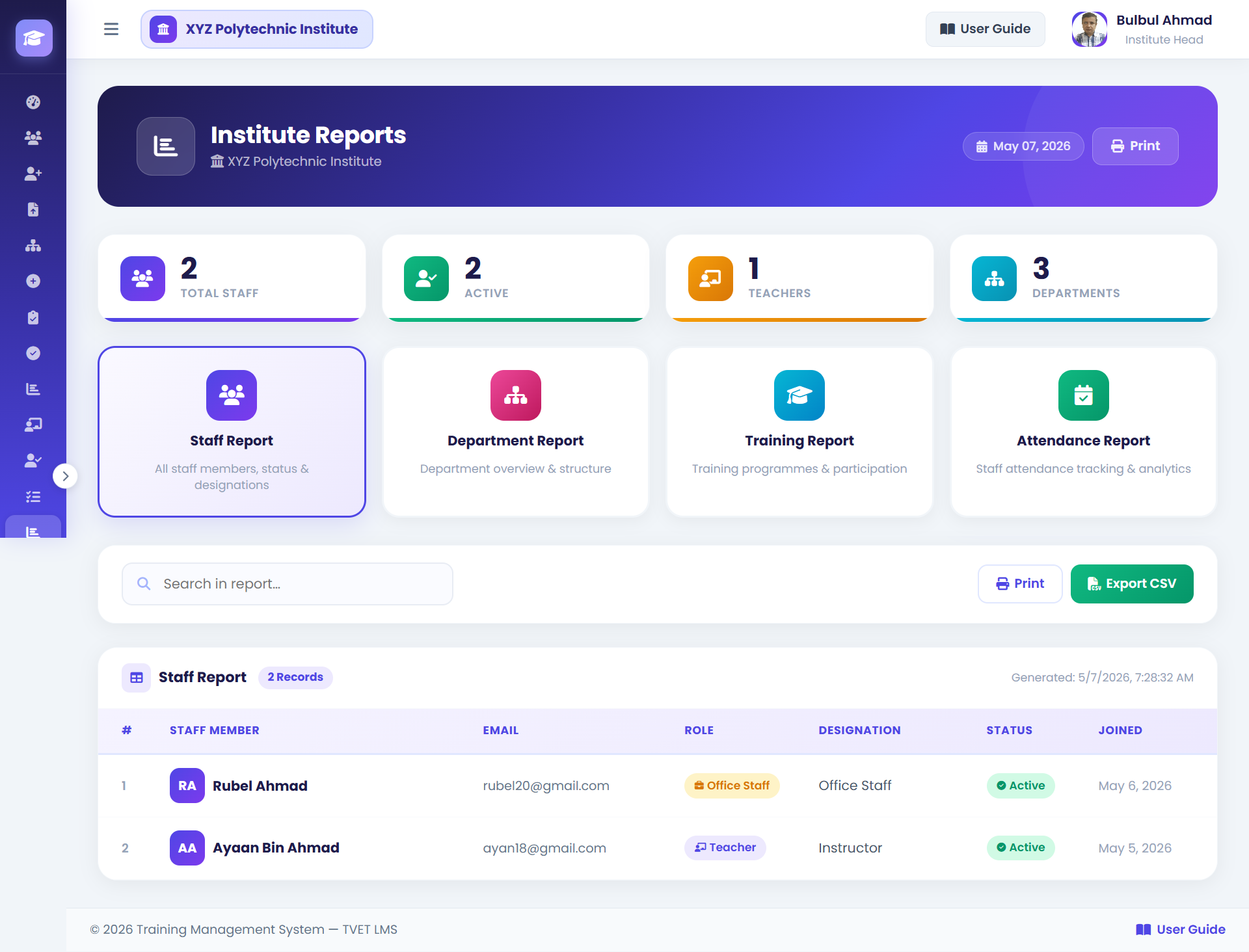
Task: Select the Ayaan Bin Ahmad name
Action: coord(276,848)
